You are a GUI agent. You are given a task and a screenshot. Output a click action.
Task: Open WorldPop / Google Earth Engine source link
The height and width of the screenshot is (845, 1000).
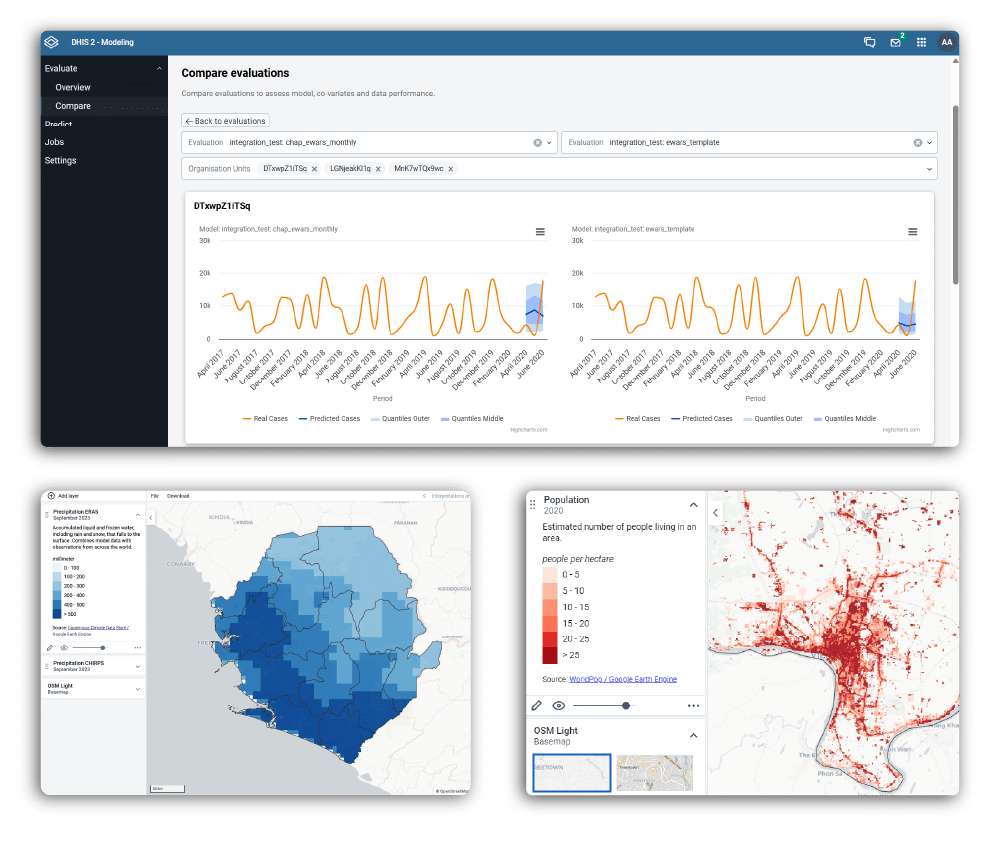tap(622, 679)
